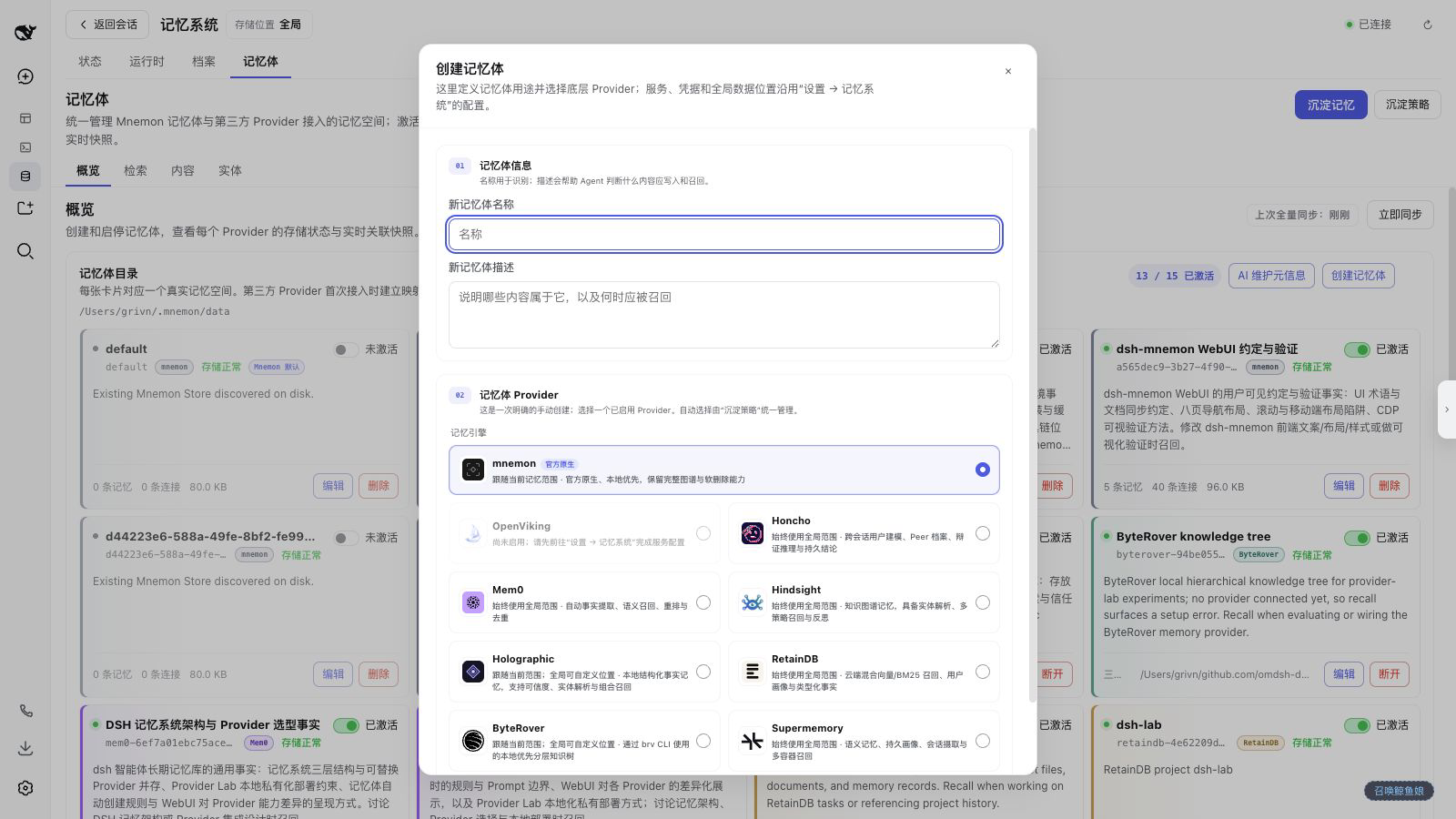Click the Mem0 provider logo
Viewport: 1456px width, 819px height.
pyautogui.click(x=473, y=602)
